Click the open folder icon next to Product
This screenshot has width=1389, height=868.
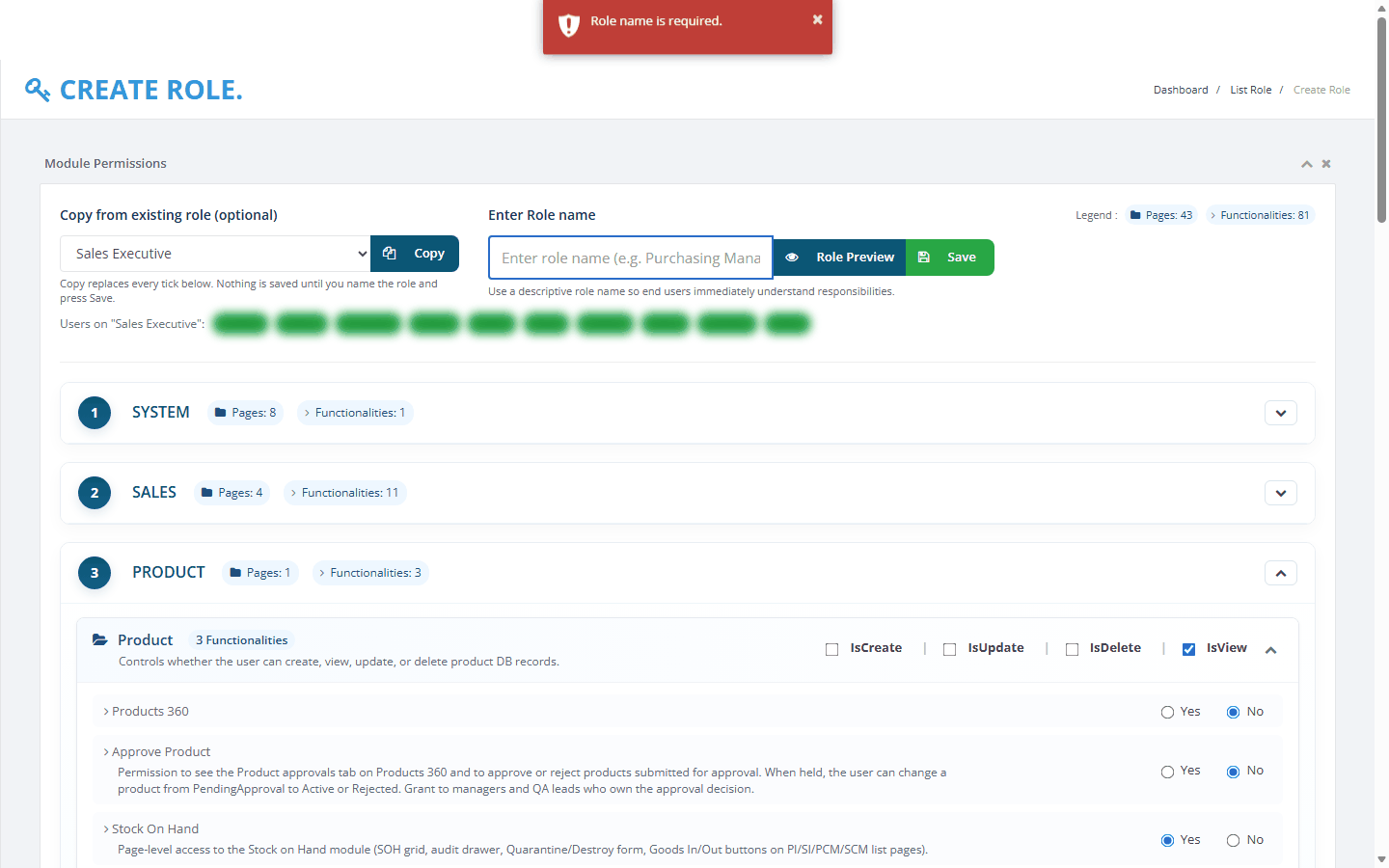click(99, 639)
